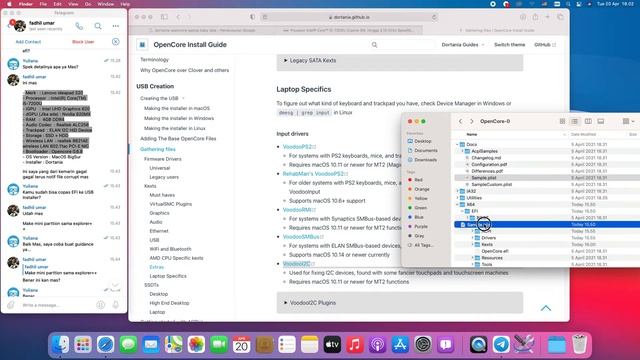Expand the Drivers folder in Finder
The height and width of the screenshot is (360, 640).
pos(473,238)
